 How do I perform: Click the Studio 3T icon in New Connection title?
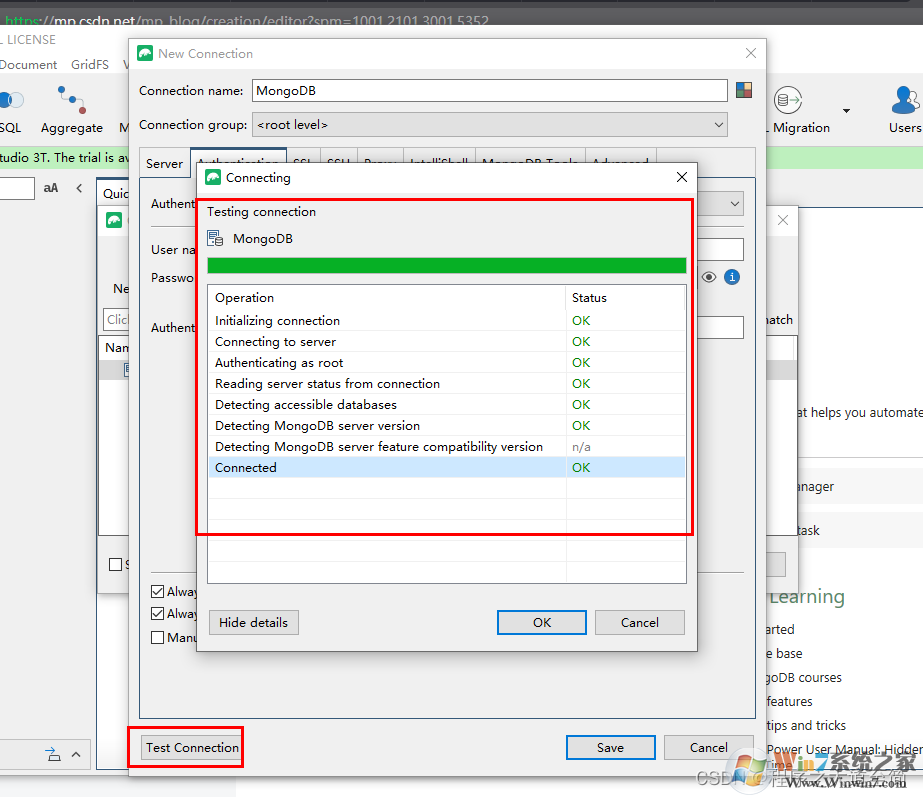tap(145, 53)
